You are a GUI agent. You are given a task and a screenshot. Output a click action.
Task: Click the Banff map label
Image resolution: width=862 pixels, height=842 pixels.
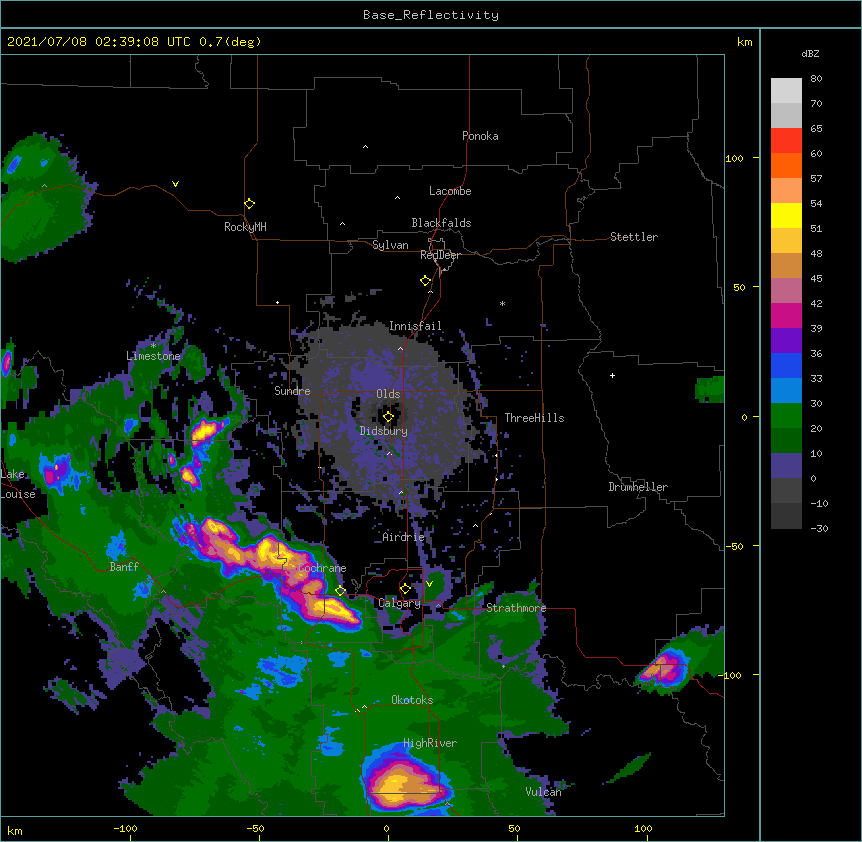pyautogui.click(x=124, y=567)
